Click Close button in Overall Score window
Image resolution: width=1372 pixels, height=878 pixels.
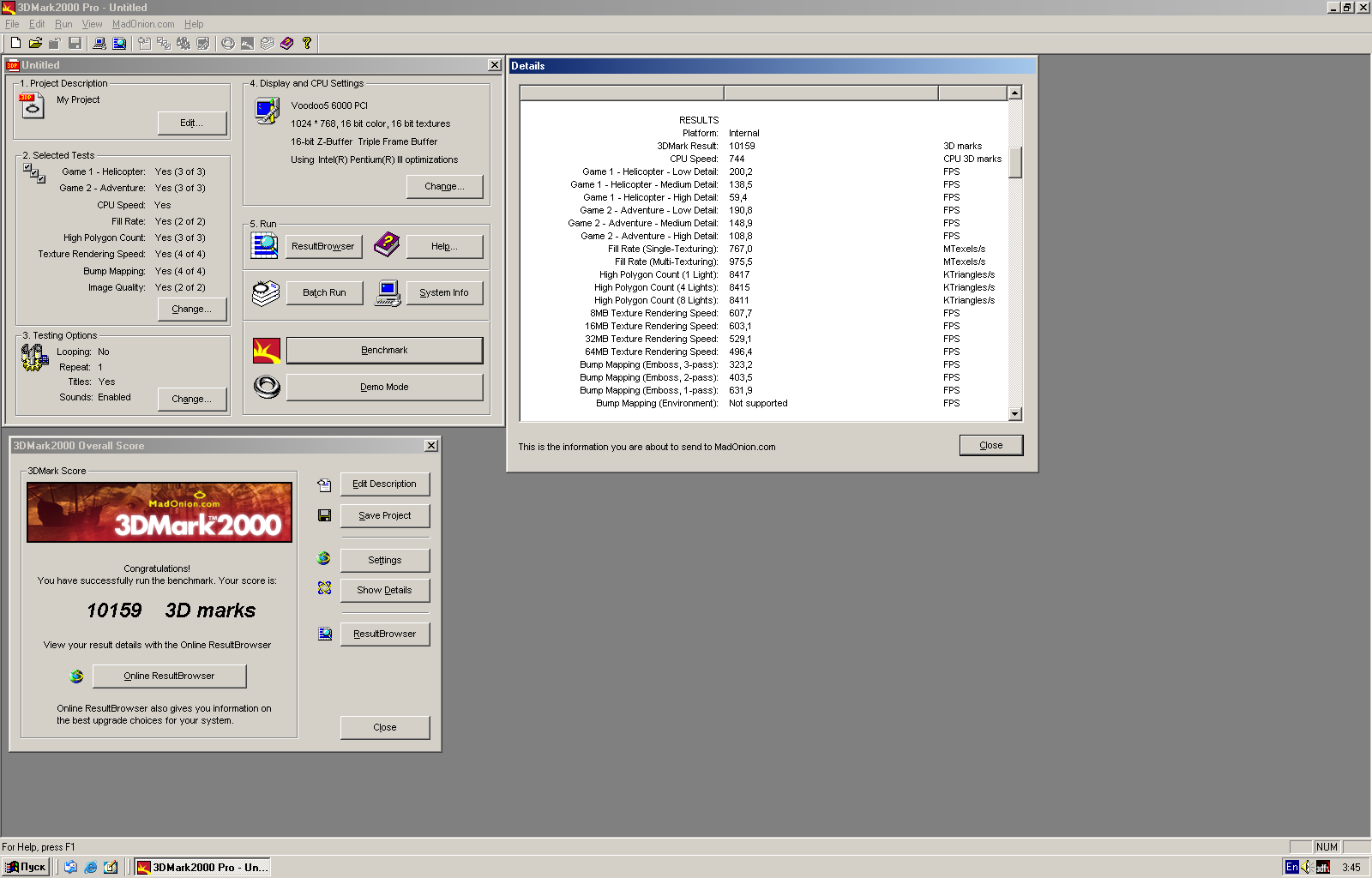coord(385,728)
